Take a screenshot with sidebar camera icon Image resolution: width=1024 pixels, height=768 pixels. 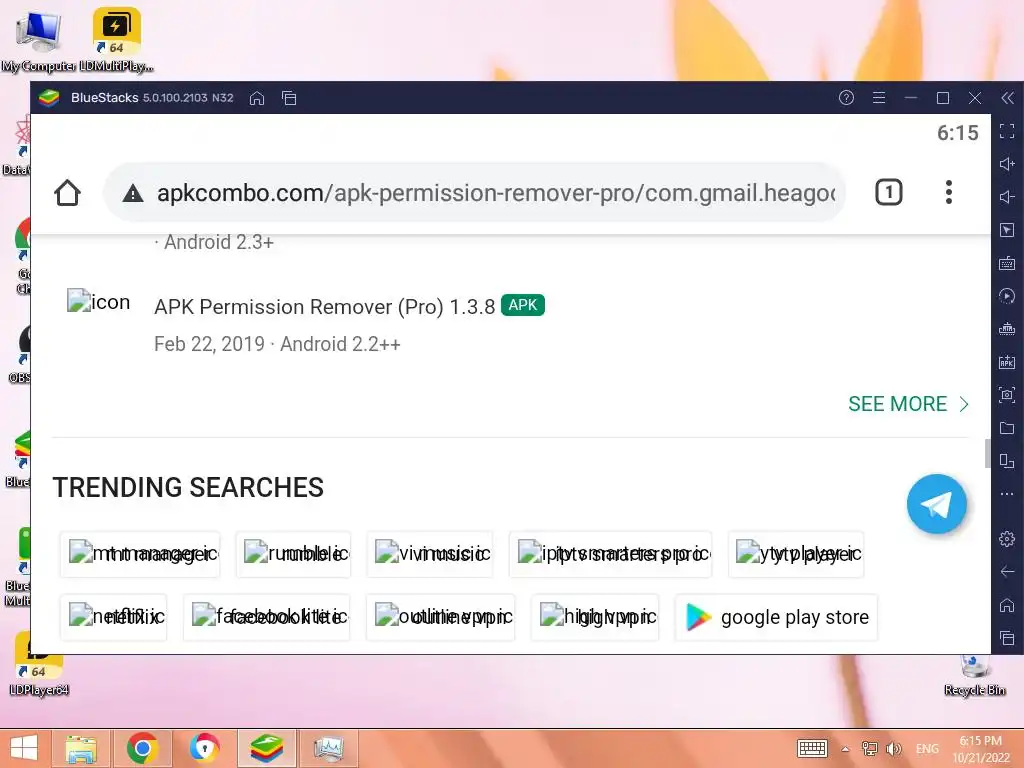point(1007,394)
